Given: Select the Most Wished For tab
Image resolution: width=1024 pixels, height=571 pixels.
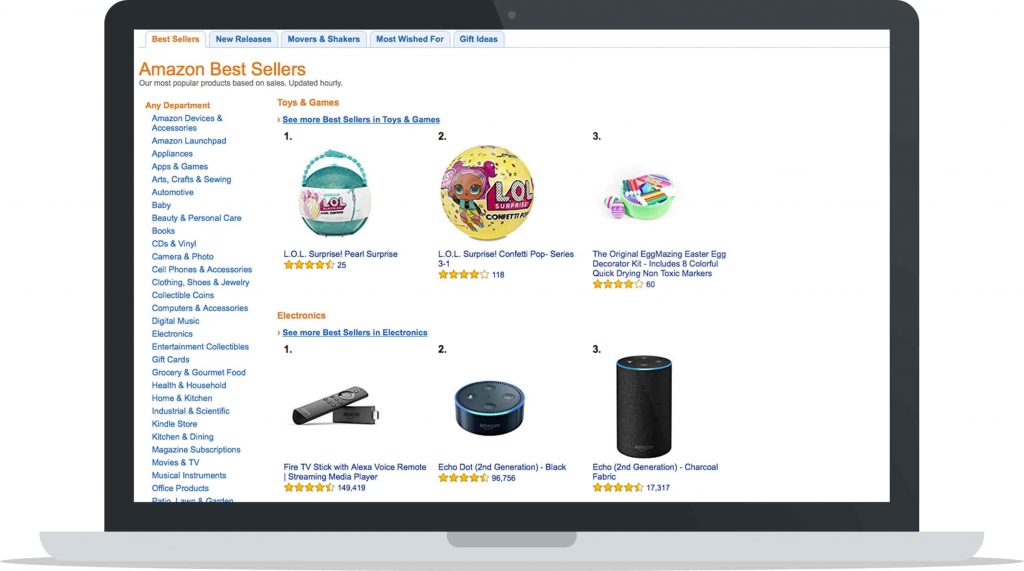Looking at the screenshot, I should (x=410, y=39).
